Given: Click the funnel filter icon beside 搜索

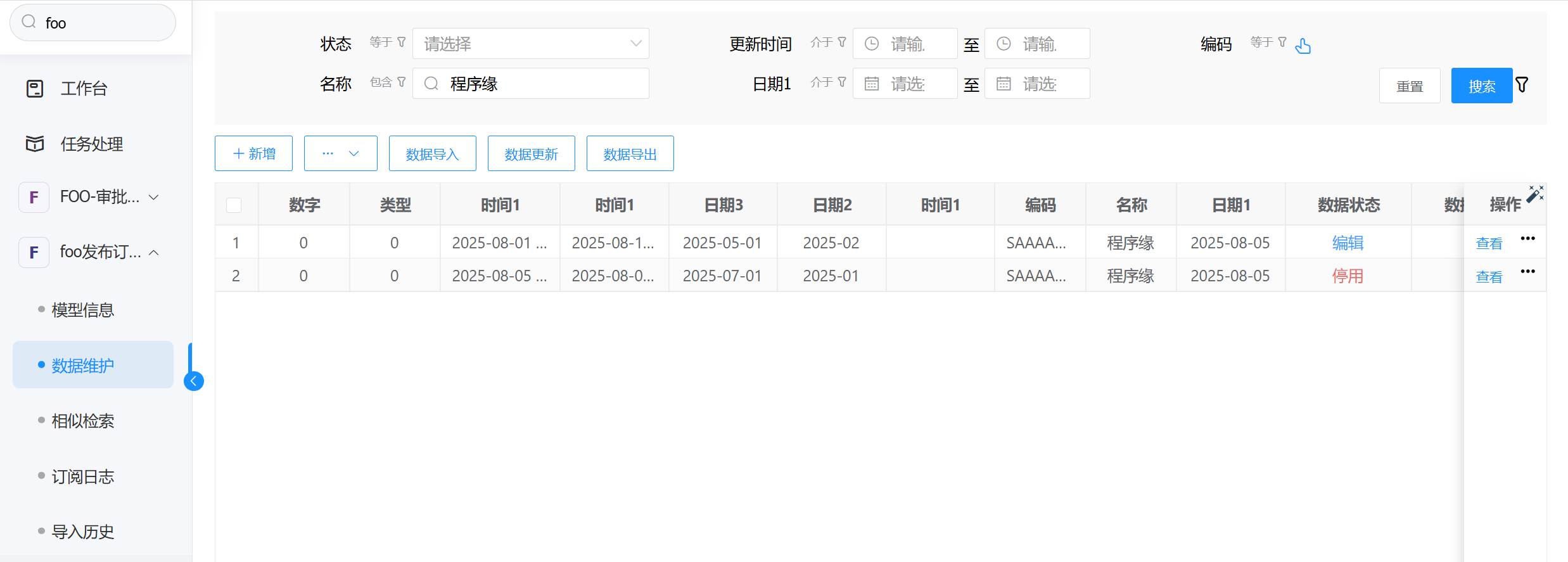Looking at the screenshot, I should click(1522, 85).
